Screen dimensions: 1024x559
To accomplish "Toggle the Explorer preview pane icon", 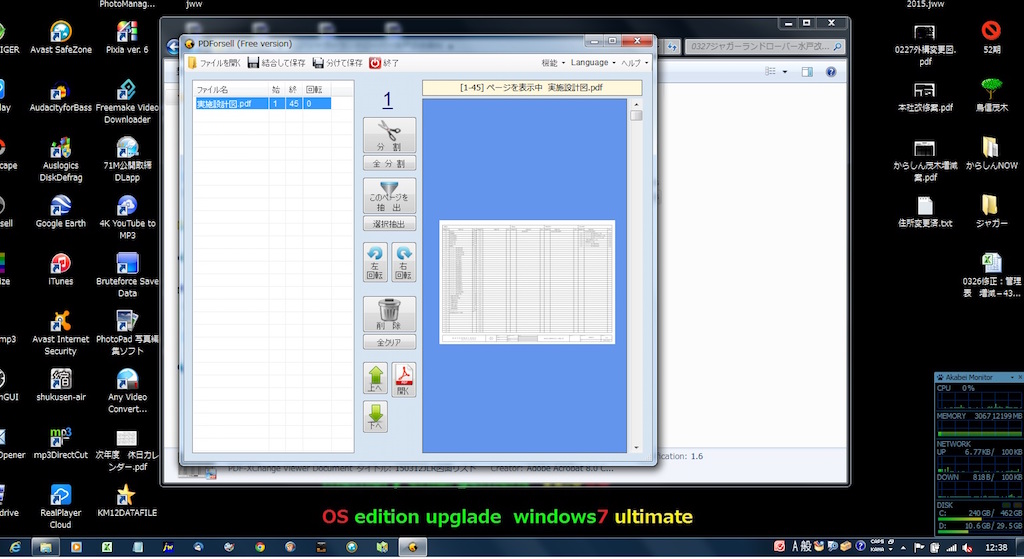I will coord(807,72).
